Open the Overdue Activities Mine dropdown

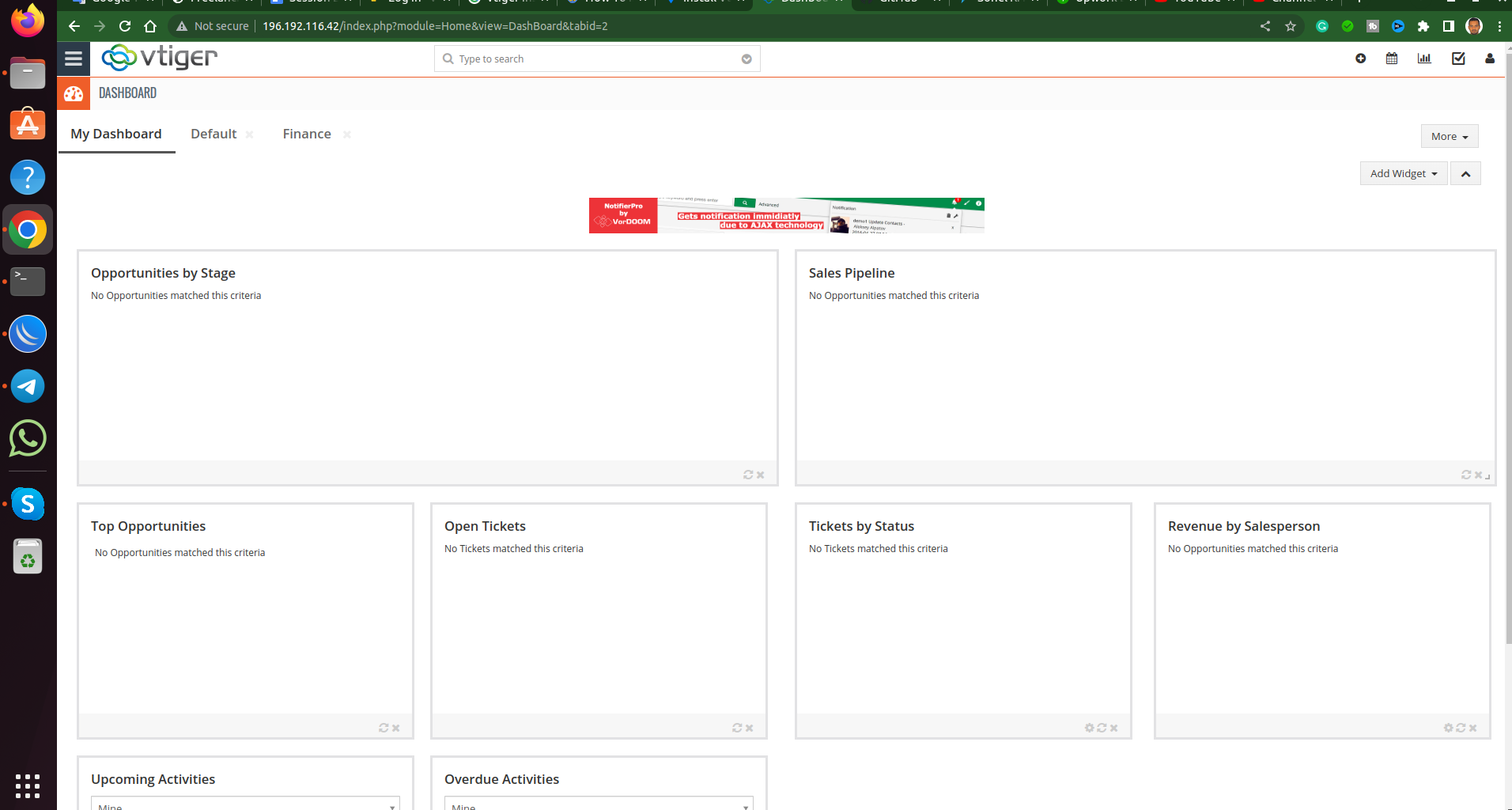point(599,804)
